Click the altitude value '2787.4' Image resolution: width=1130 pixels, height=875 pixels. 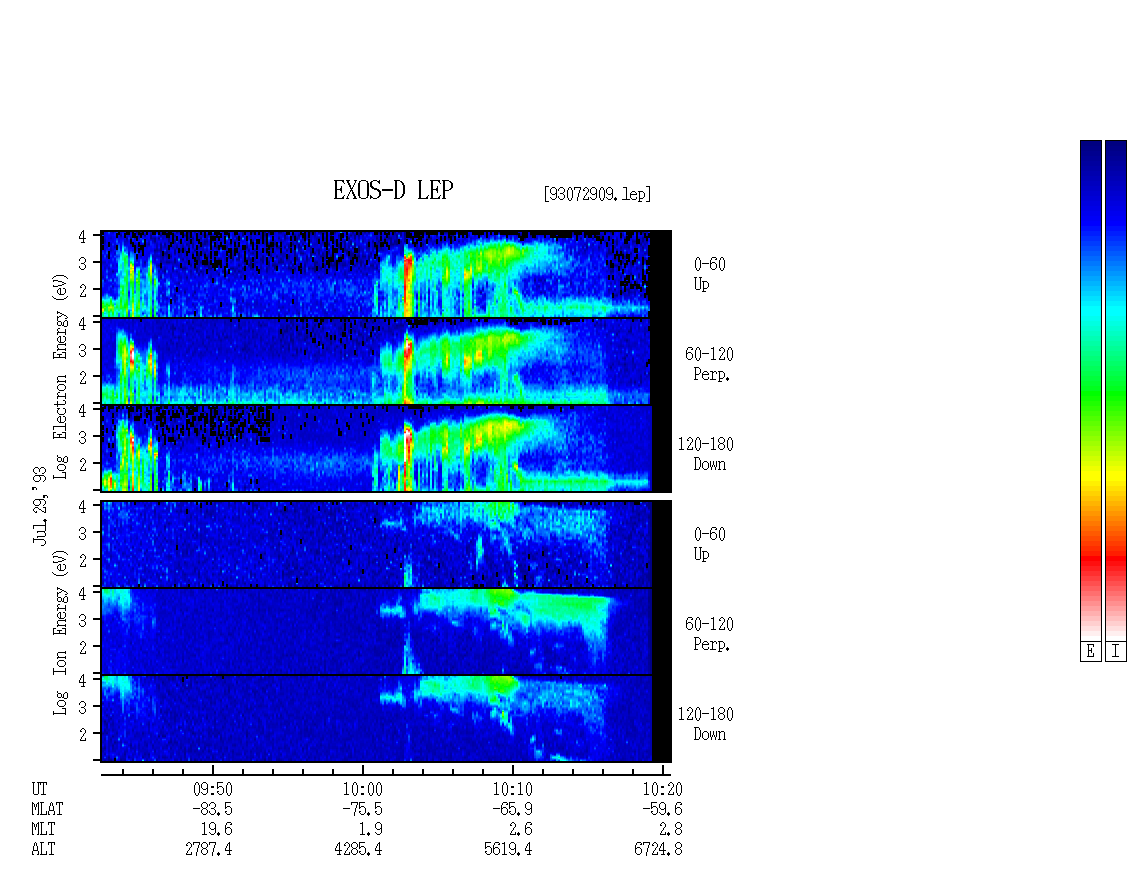[209, 850]
